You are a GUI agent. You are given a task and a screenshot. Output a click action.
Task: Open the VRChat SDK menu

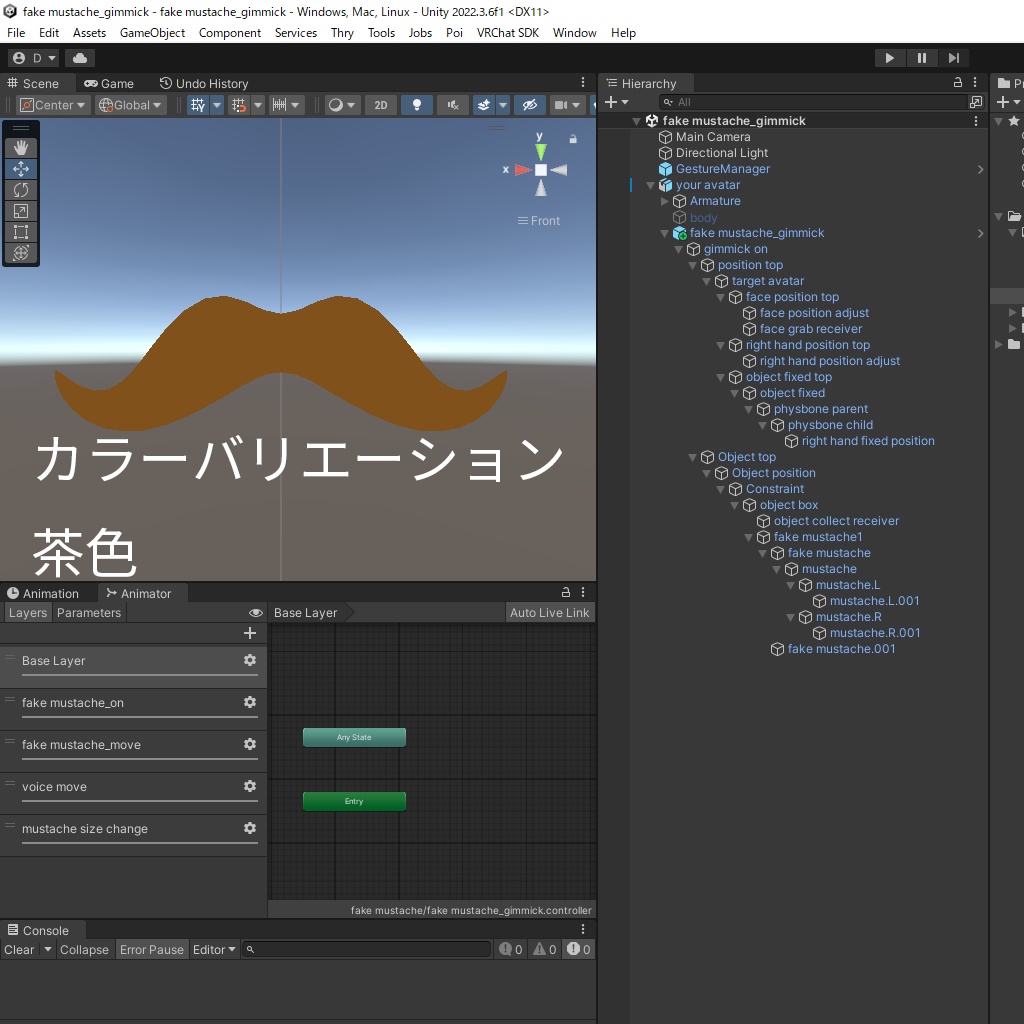pos(507,32)
